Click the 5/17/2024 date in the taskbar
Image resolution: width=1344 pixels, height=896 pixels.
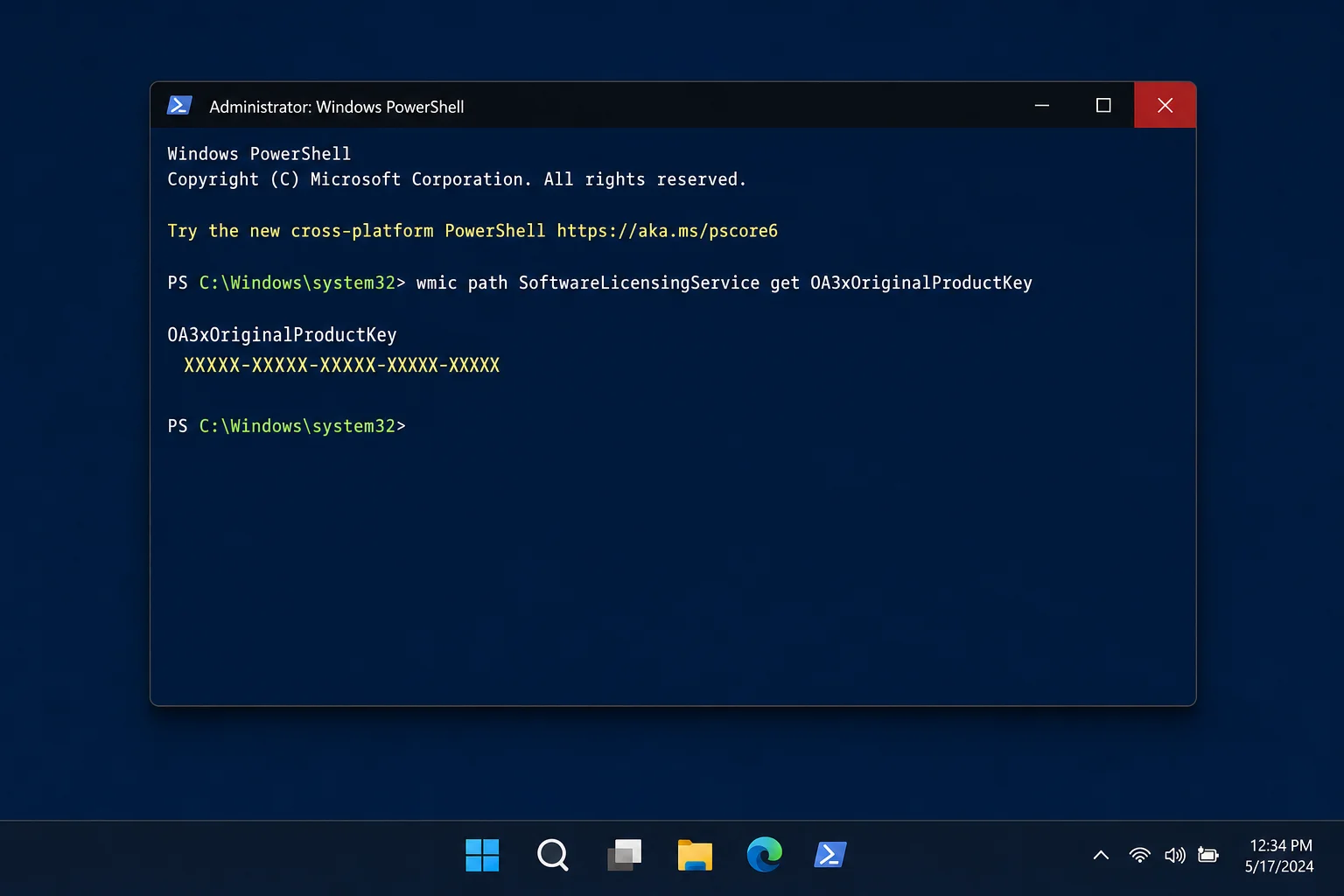coord(1279,866)
